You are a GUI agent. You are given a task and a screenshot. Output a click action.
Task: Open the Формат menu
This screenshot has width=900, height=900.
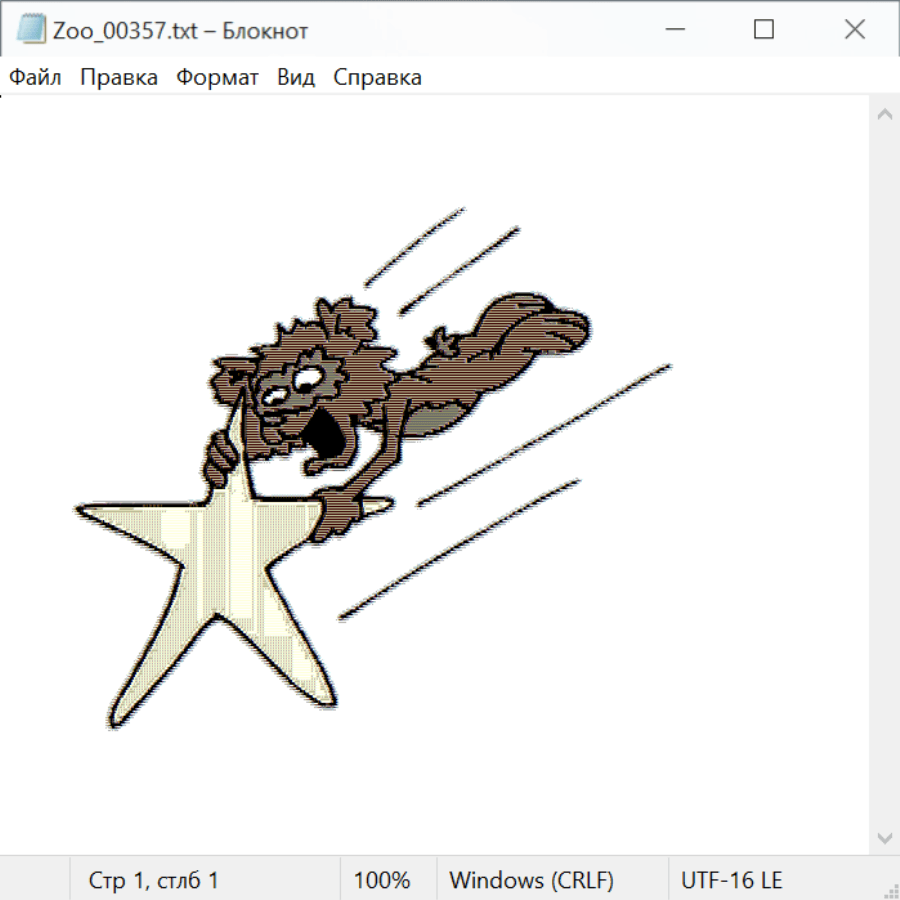(x=217, y=78)
